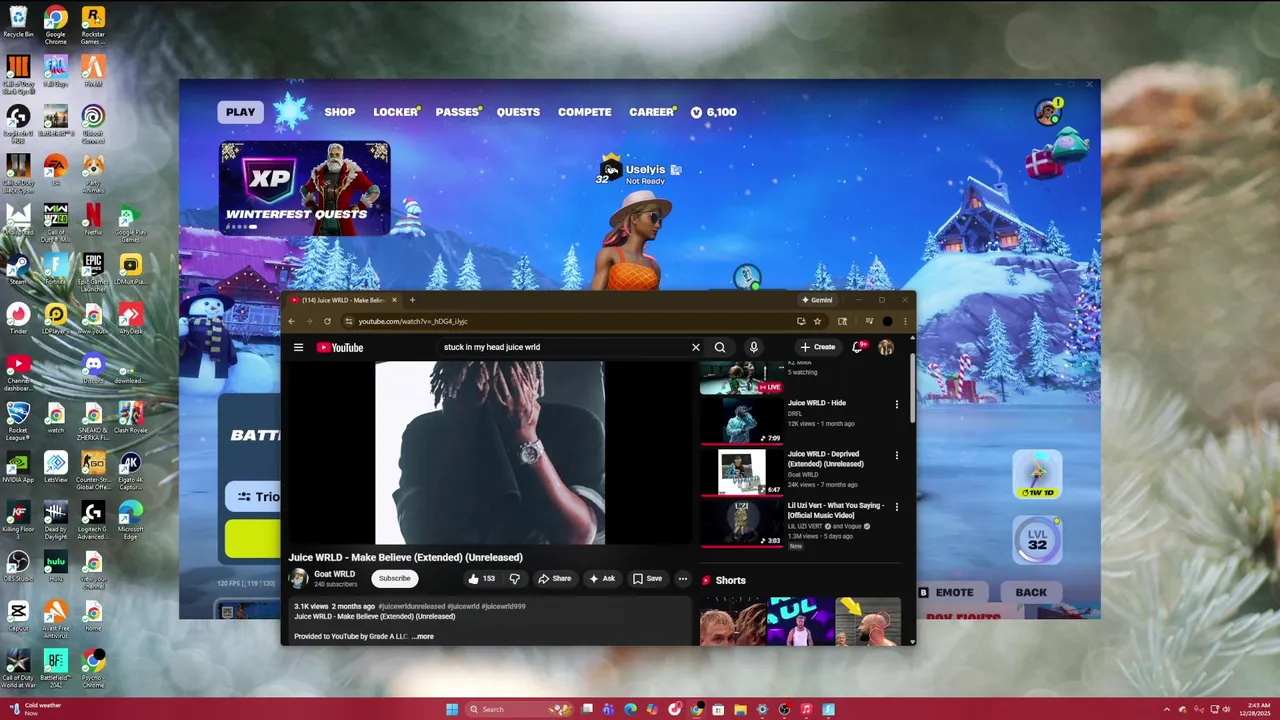Click the 6,100 V-Bucks balance
Image resolution: width=1280 pixels, height=720 pixels.
[x=713, y=112]
